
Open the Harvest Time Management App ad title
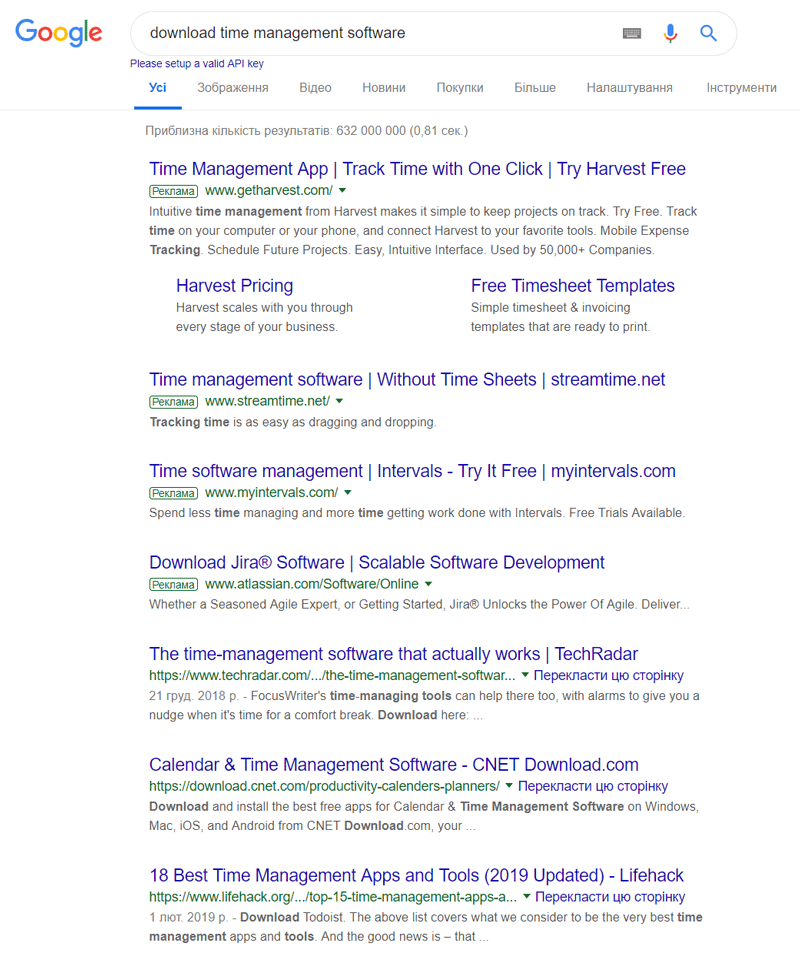[417, 169]
